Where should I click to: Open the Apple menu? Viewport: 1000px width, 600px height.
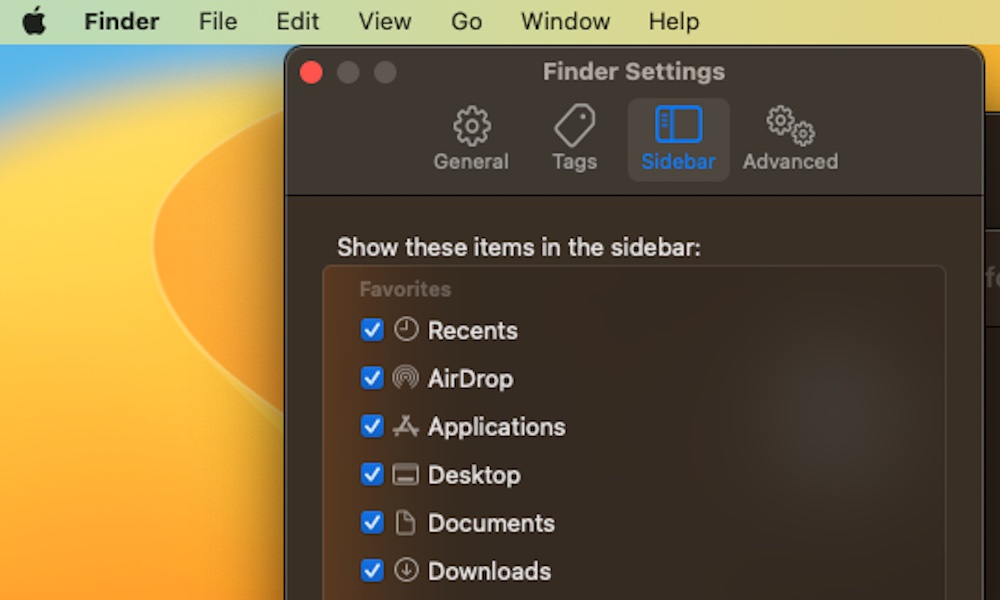(x=34, y=21)
